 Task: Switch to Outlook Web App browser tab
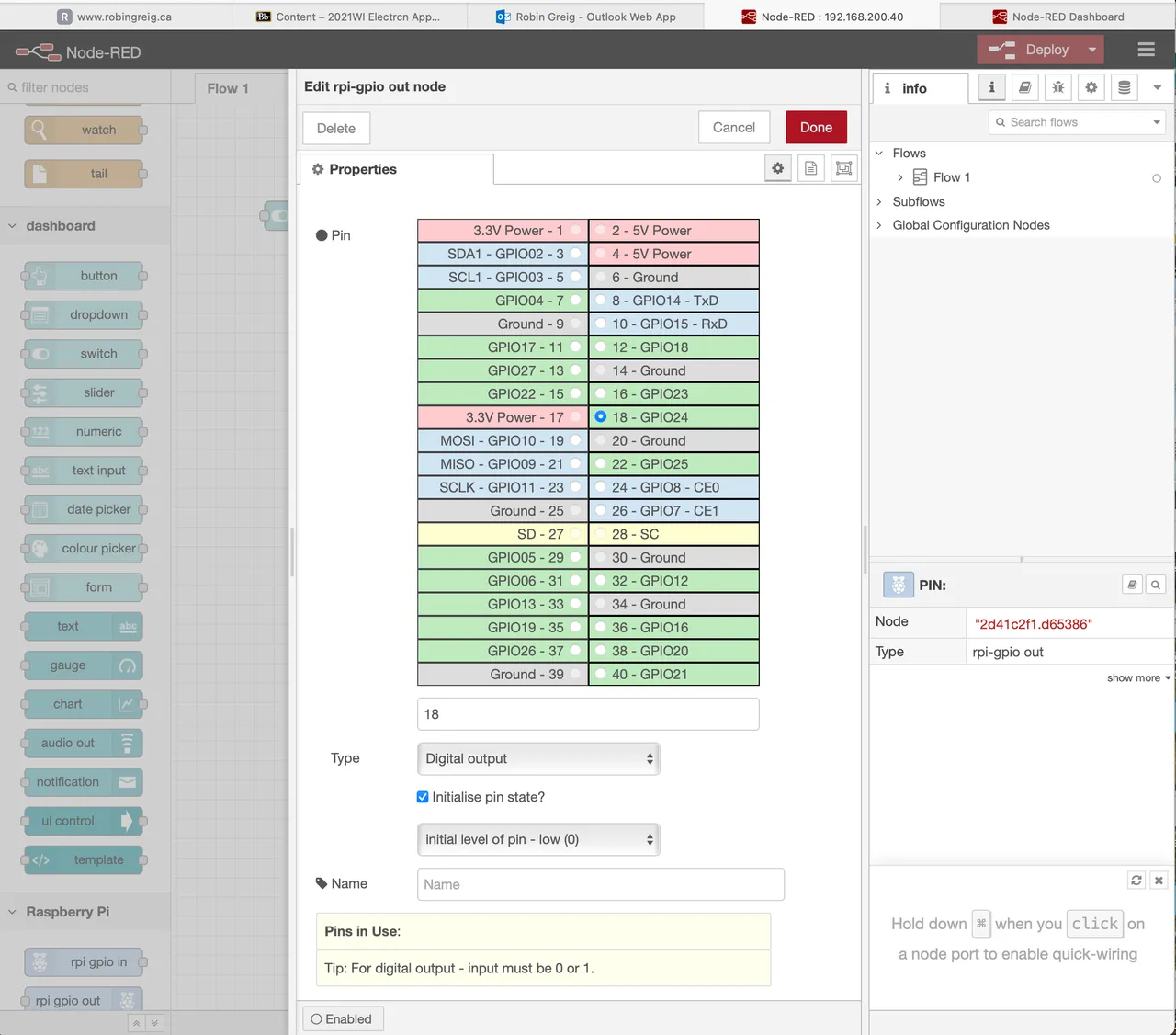pyautogui.click(x=586, y=17)
